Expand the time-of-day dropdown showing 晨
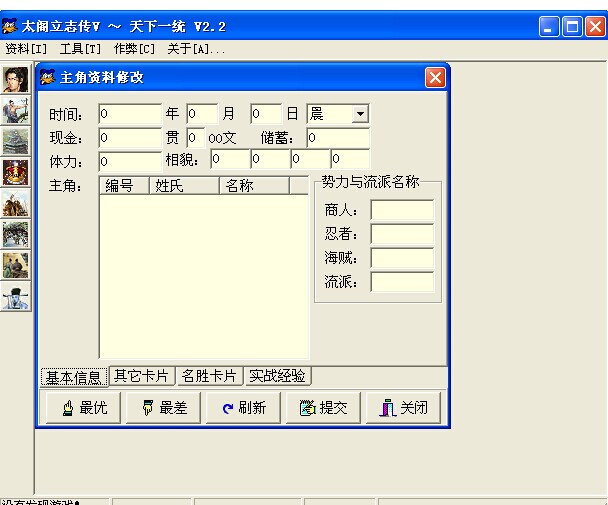608x505 pixels. click(359, 114)
